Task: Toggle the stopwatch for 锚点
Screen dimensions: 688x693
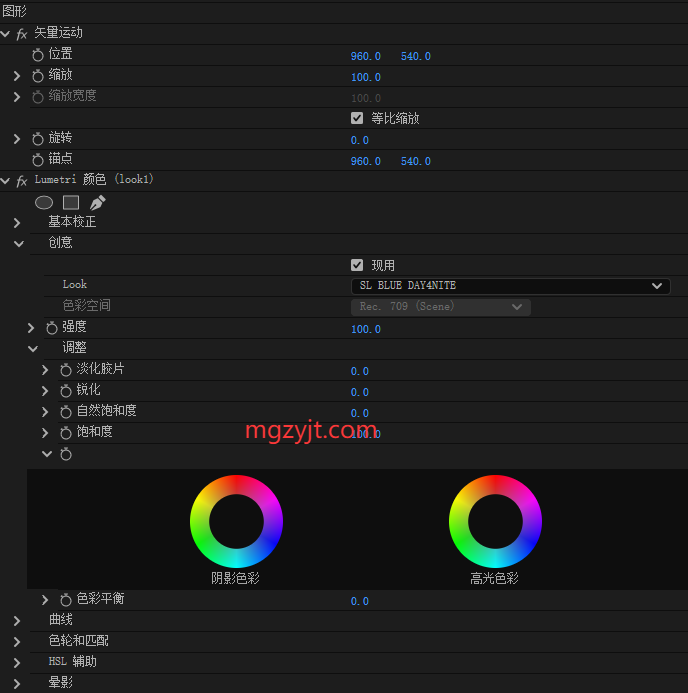Action: [38, 160]
